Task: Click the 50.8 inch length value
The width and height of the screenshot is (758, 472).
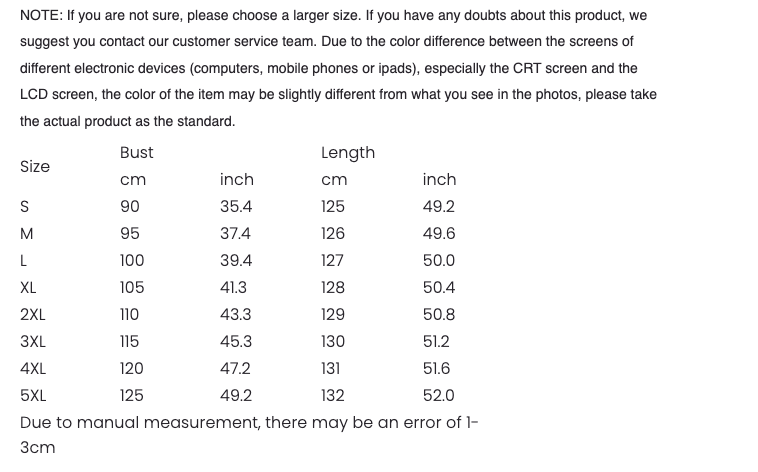Action: coord(439,315)
